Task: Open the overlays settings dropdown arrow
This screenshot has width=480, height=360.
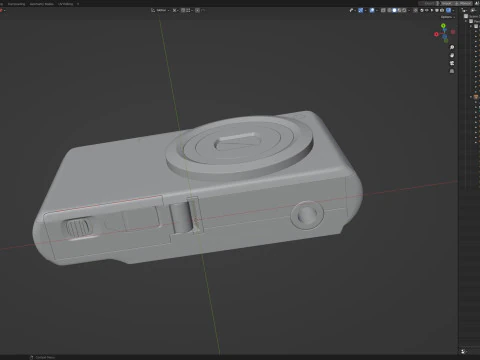Action: 377,10
